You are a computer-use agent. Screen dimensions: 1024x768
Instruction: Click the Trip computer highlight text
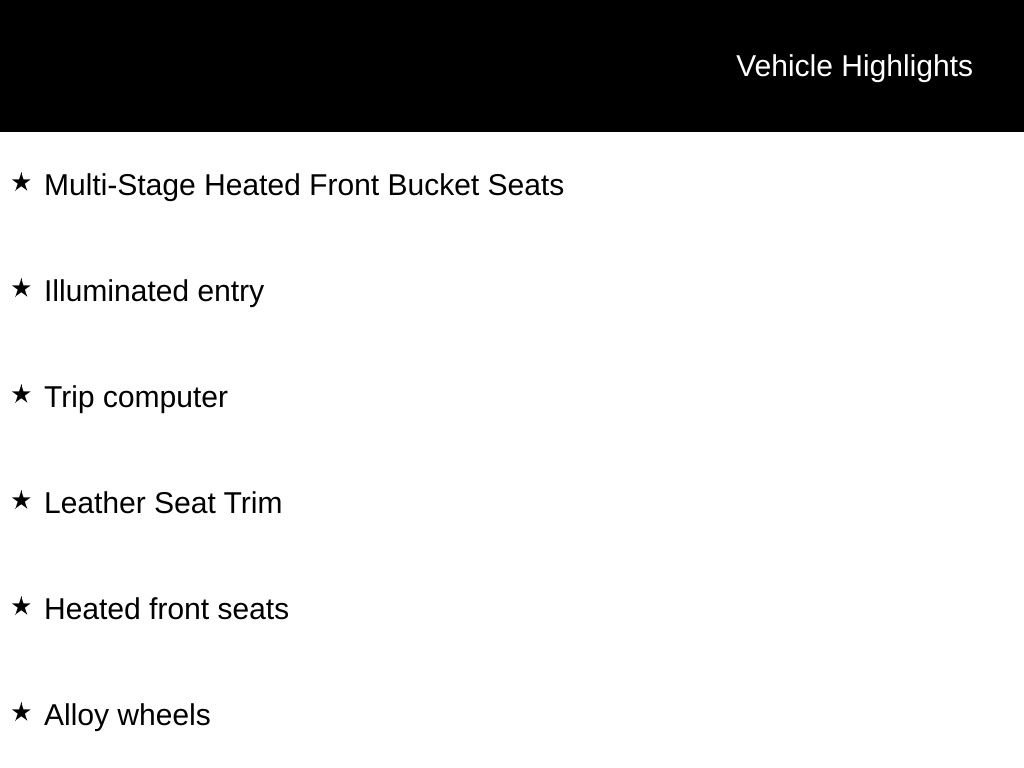(x=136, y=397)
